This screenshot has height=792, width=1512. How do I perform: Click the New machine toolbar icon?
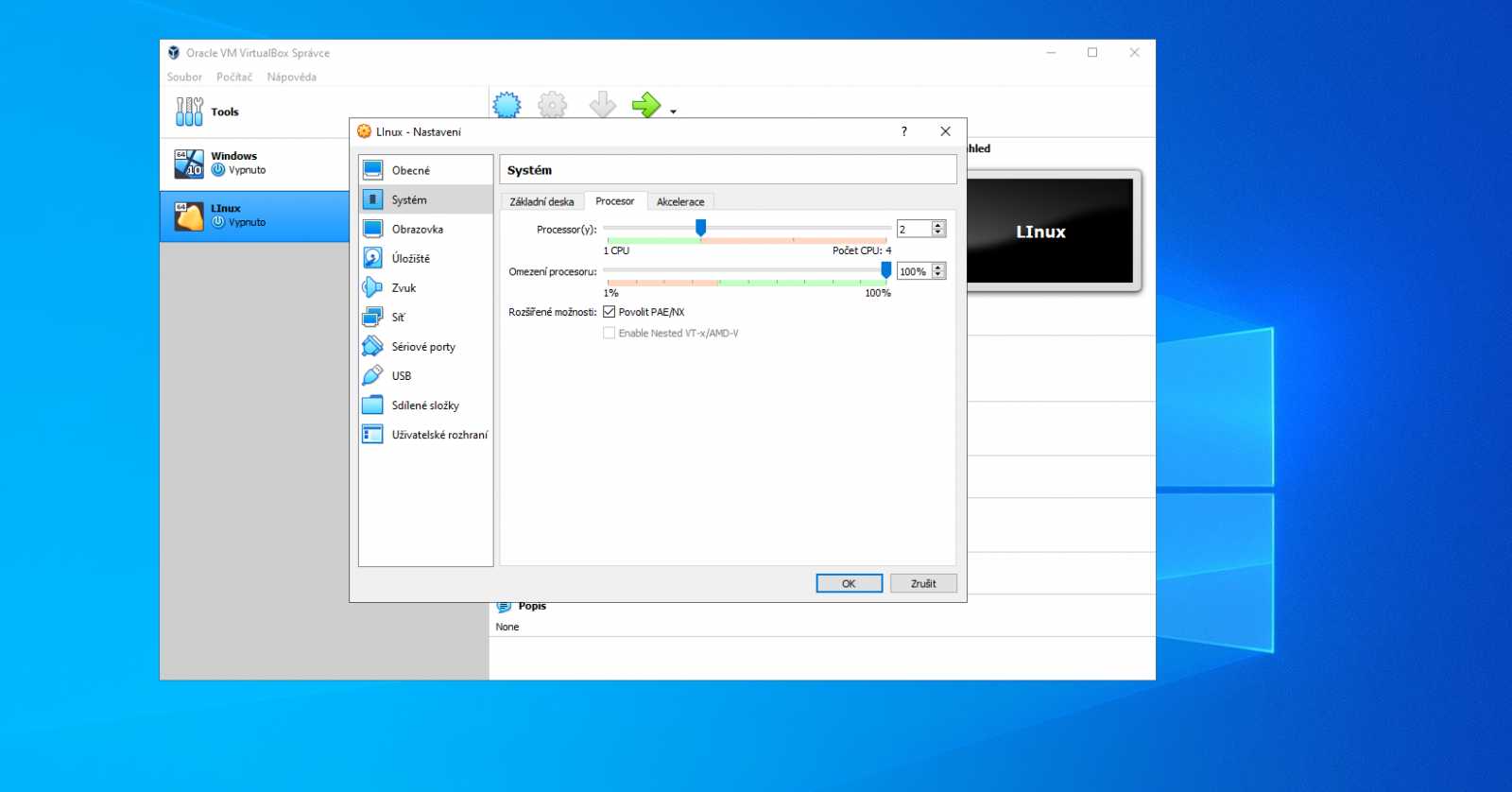[x=507, y=104]
